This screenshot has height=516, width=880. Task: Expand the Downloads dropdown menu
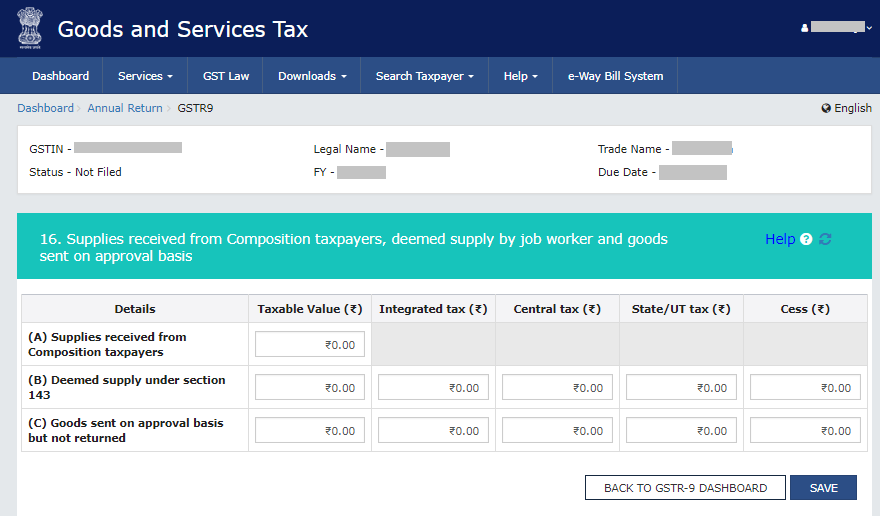[x=312, y=76]
